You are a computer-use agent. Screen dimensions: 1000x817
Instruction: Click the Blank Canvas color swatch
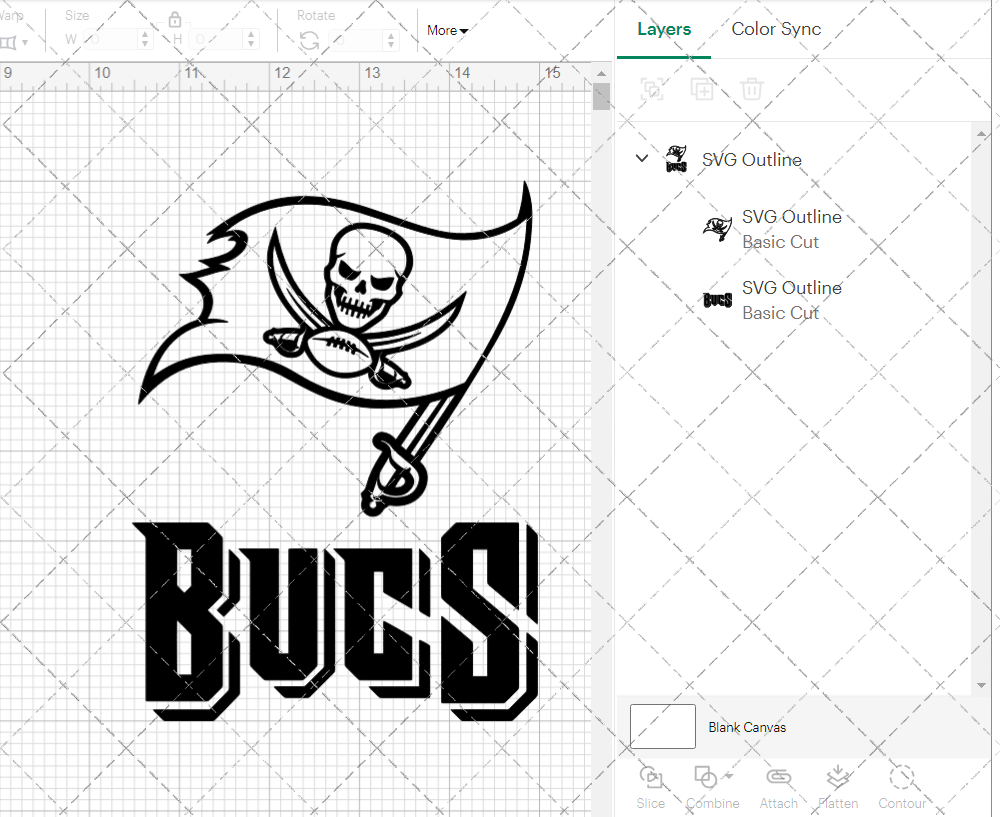(663, 726)
